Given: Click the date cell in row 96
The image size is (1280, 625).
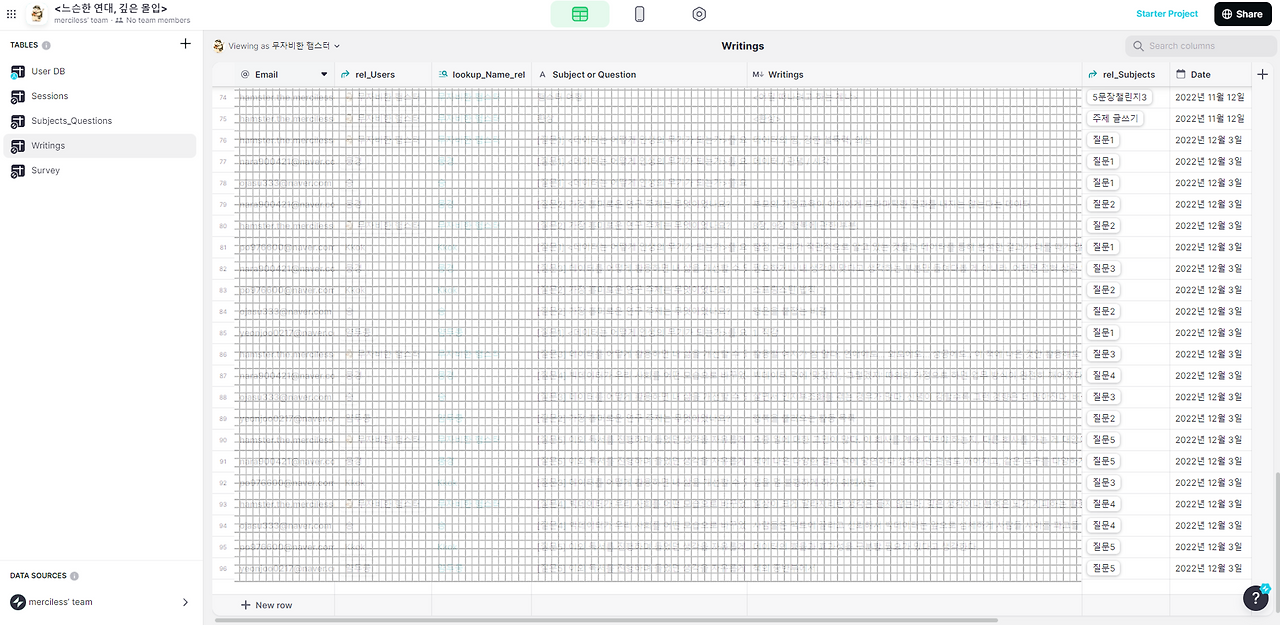Looking at the screenshot, I should [x=1210, y=568].
